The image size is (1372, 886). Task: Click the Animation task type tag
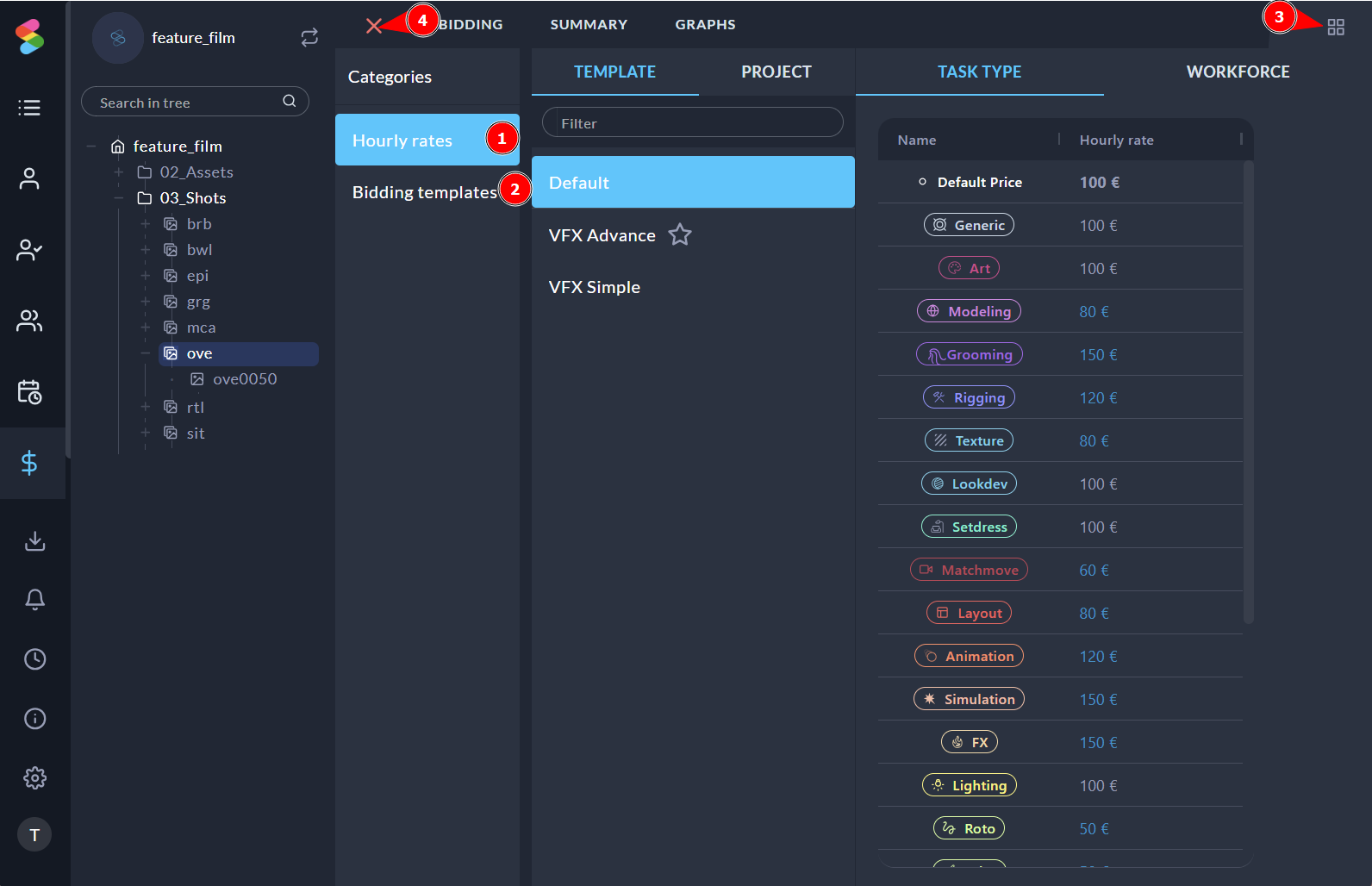(x=969, y=656)
